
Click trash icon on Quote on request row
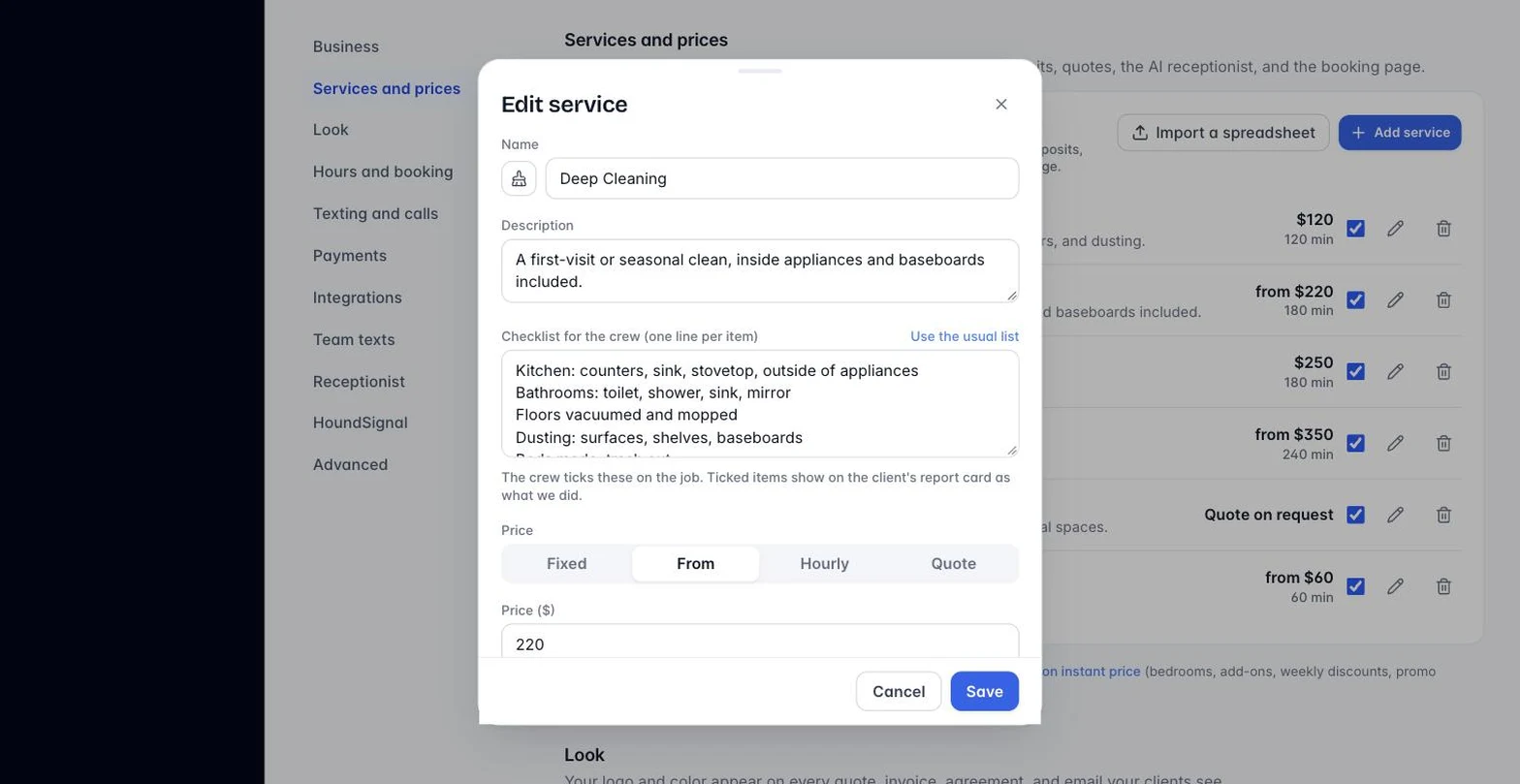point(1443,515)
